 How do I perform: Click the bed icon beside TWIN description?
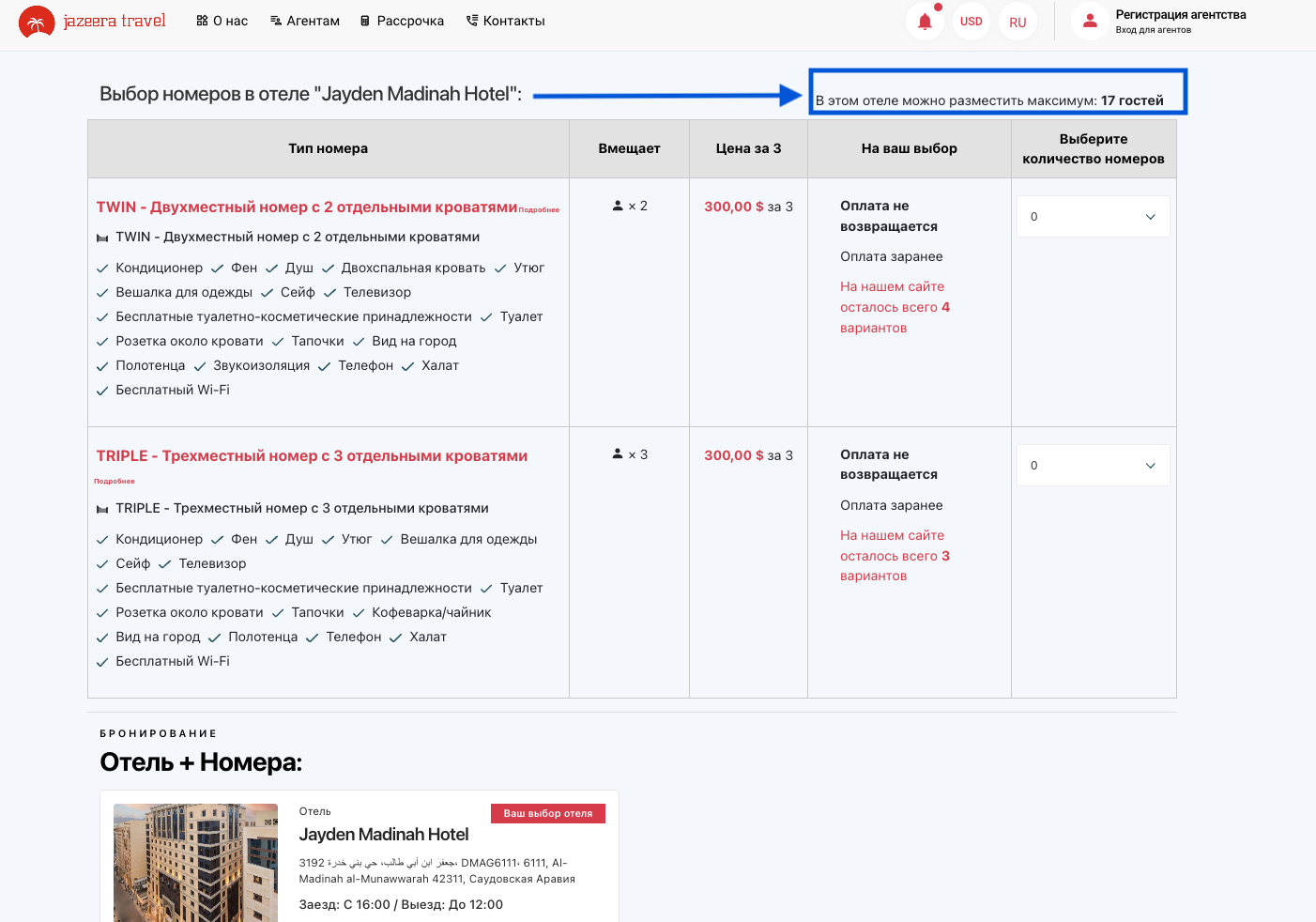click(x=102, y=238)
